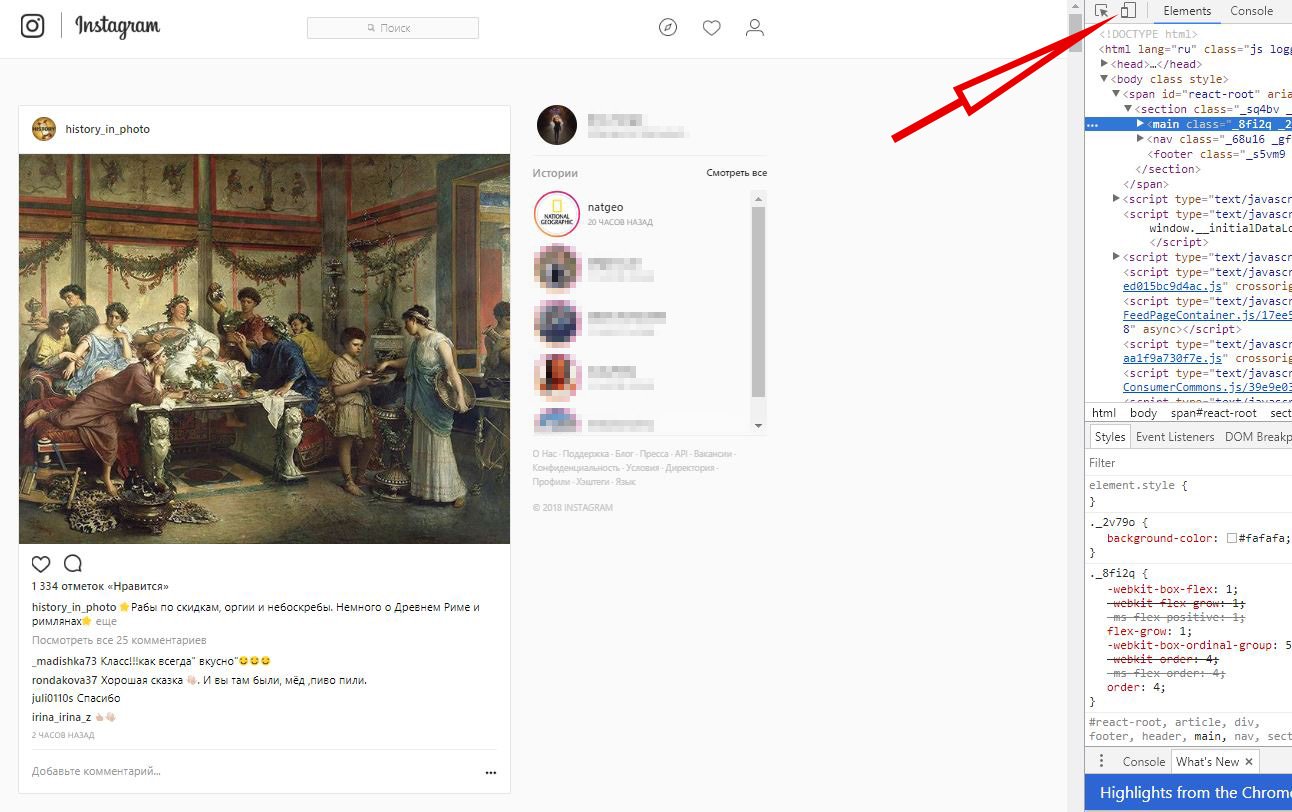Select the span#react-root breadcrumb item

point(1214,413)
